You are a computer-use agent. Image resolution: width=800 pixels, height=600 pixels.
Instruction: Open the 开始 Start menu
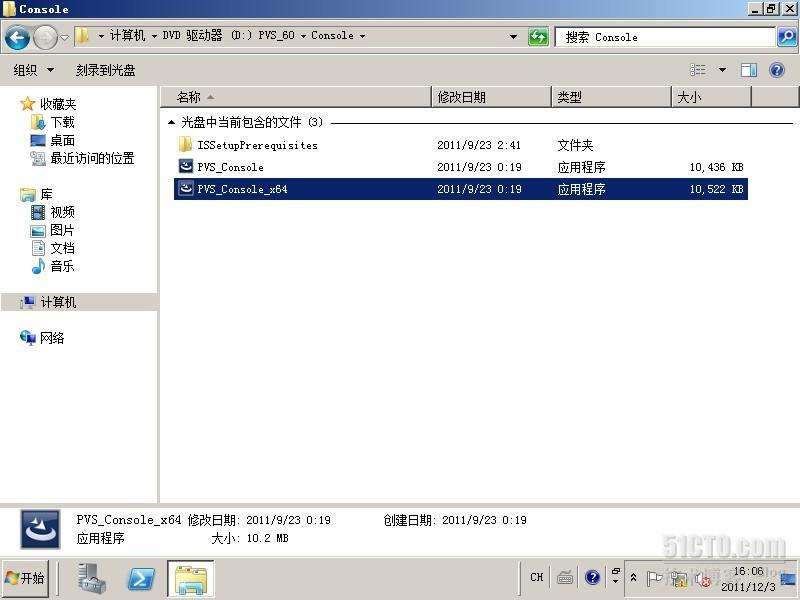pyautogui.click(x=25, y=578)
